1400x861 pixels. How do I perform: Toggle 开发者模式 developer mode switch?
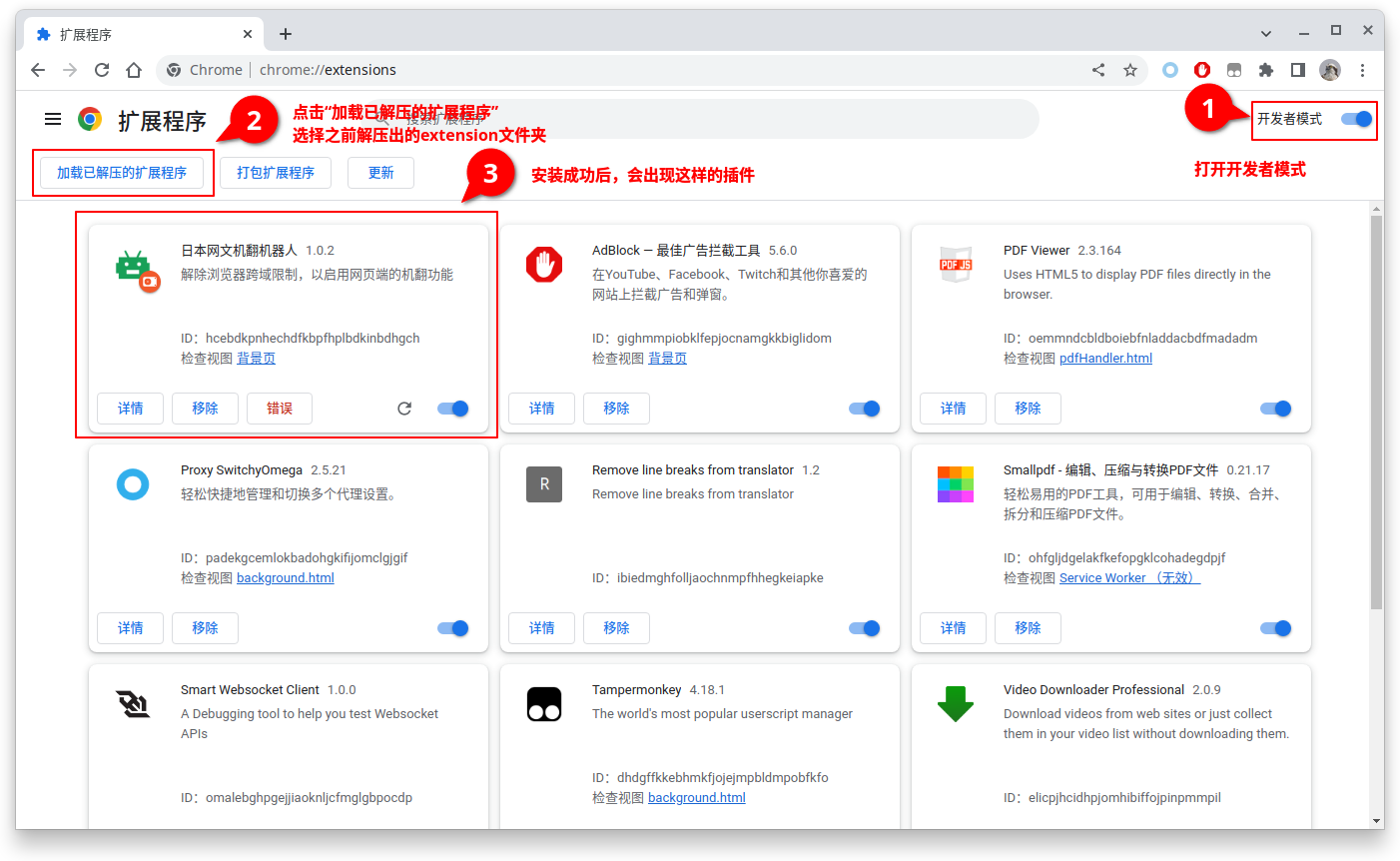tap(1356, 119)
